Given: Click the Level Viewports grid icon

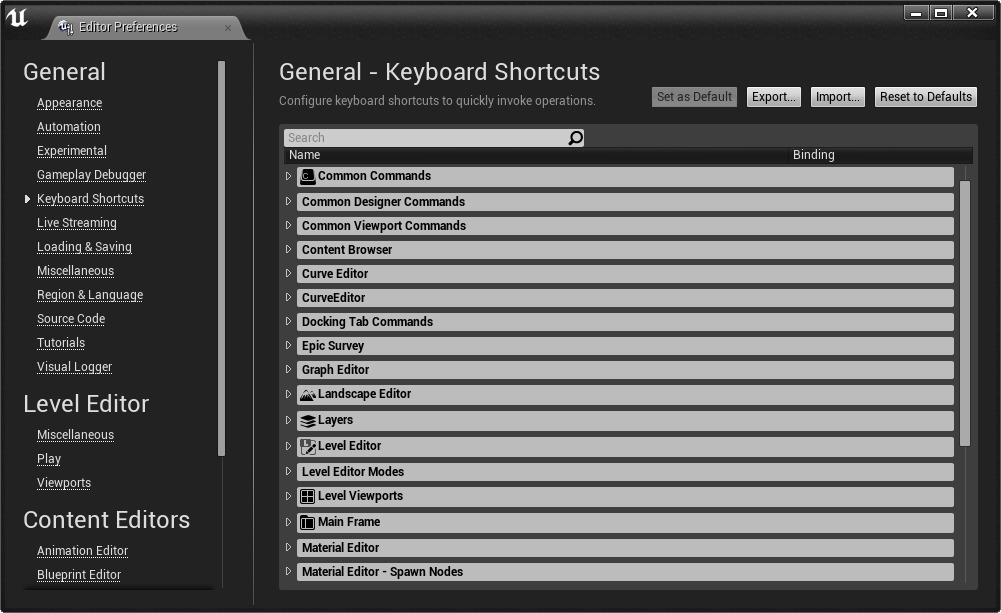Looking at the screenshot, I should click(x=307, y=496).
